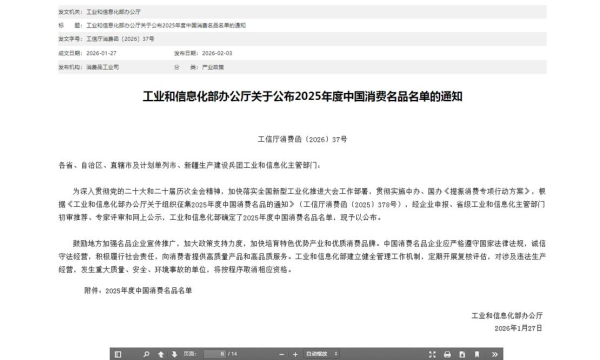The height and width of the screenshot is (360, 600).
Task: Go to the next PDF page
Action: 174,354
